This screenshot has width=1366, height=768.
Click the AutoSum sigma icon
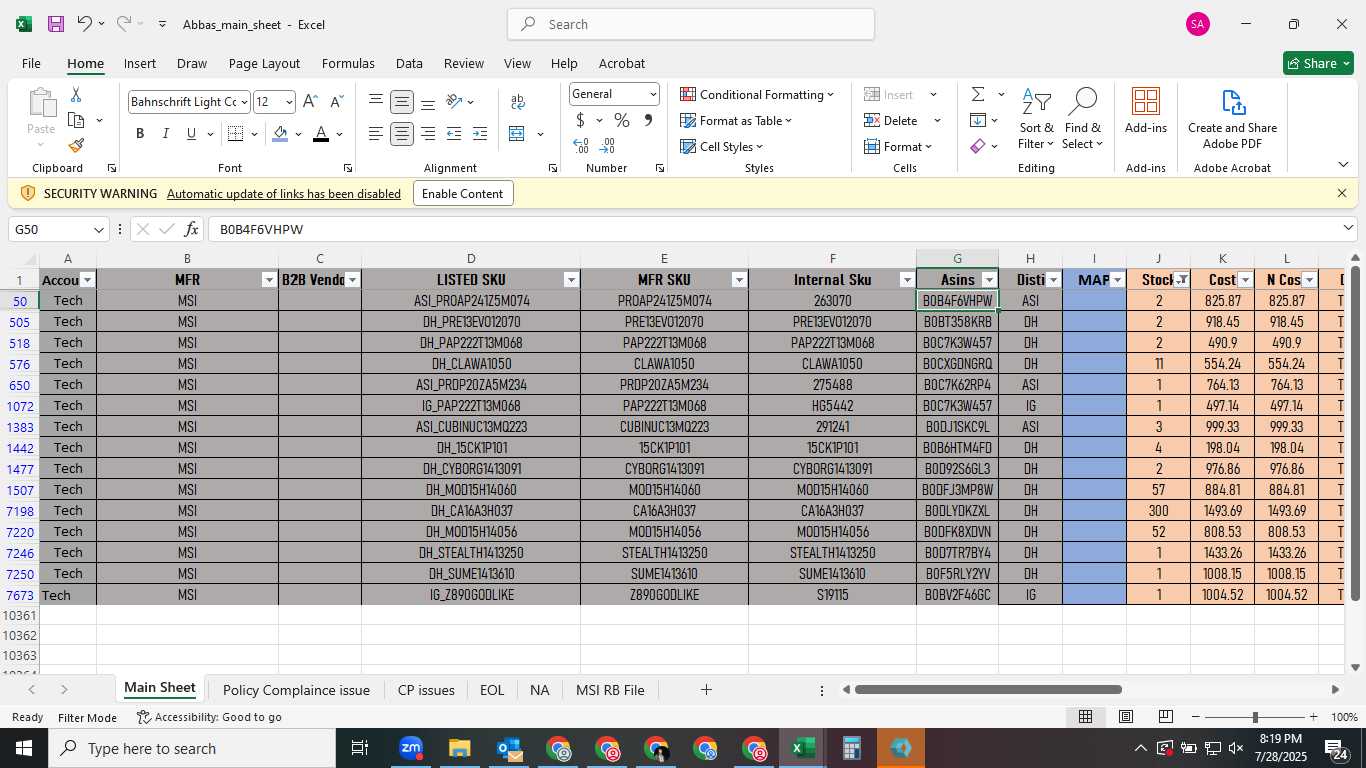click(x=978, y=94)
